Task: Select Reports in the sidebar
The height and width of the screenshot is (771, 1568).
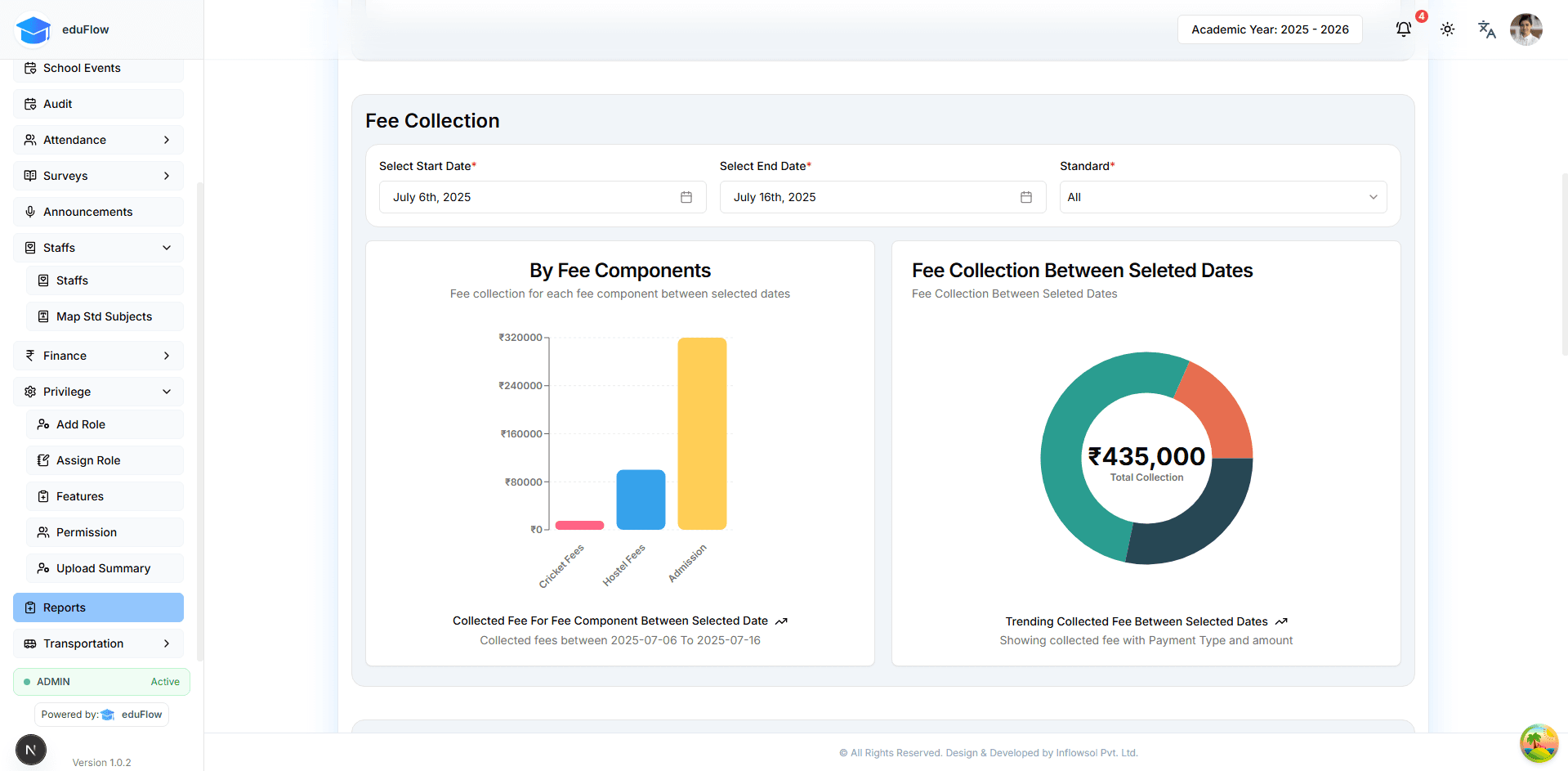Action: tap(98, 607)
